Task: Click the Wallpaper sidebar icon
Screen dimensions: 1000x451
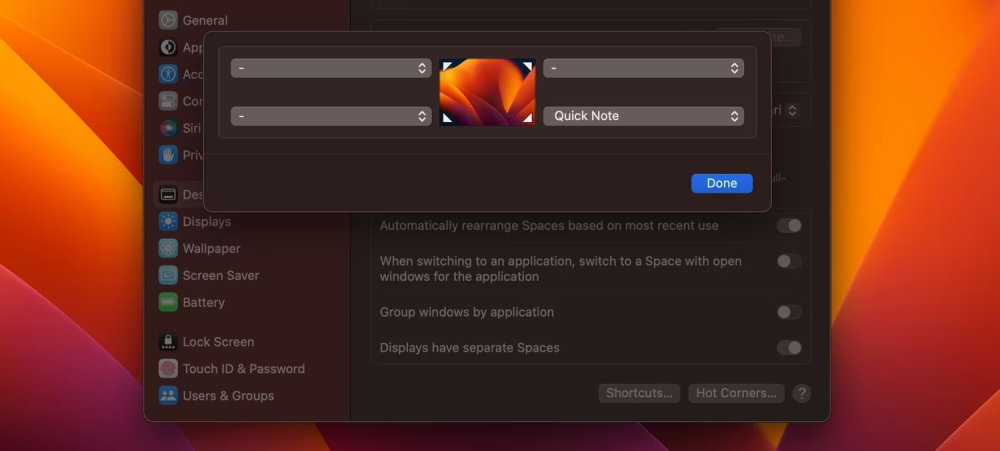Action: (x=168, y=249)
